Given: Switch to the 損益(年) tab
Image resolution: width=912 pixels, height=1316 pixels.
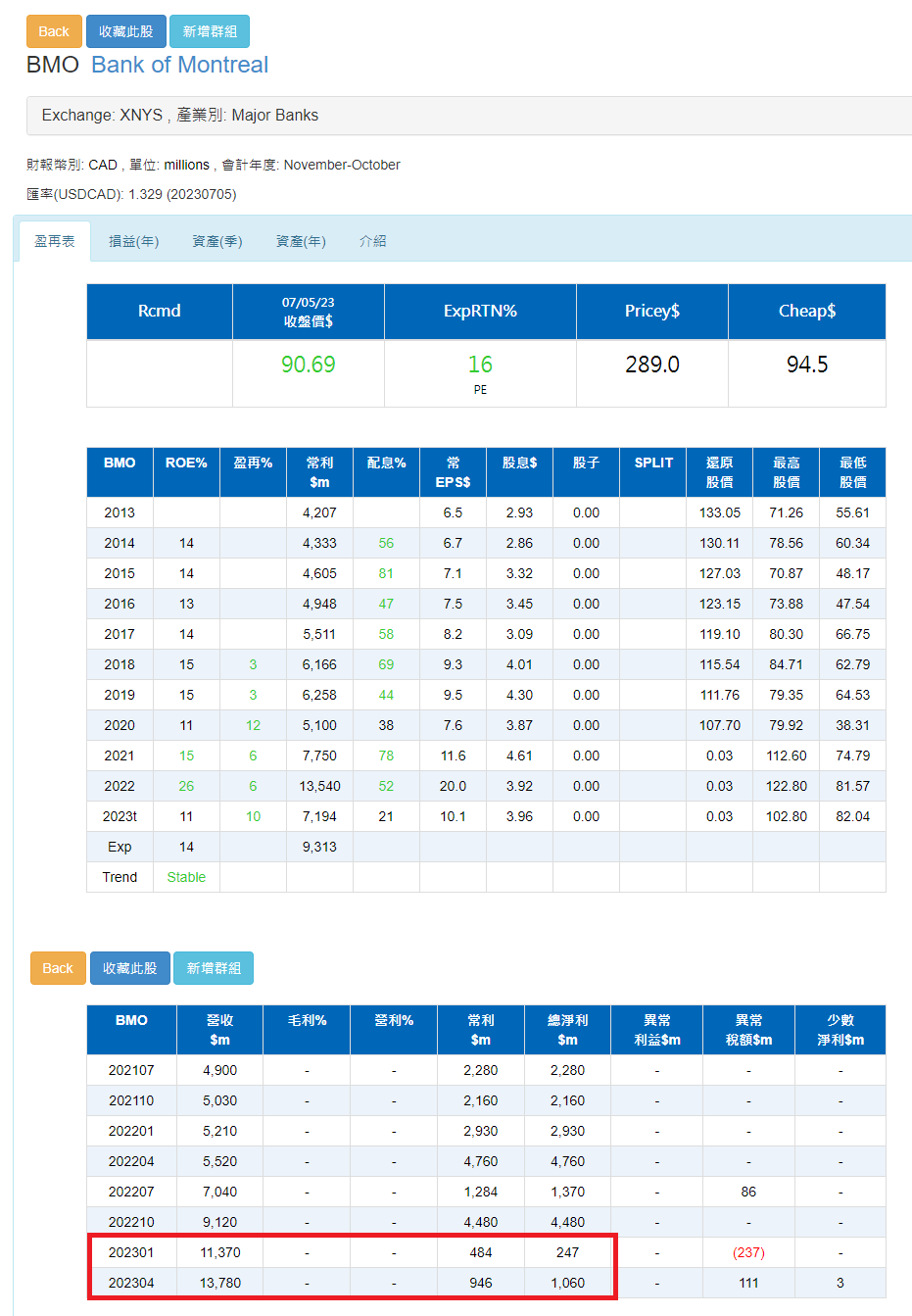Looking at the screenshot, I should 133,241.
